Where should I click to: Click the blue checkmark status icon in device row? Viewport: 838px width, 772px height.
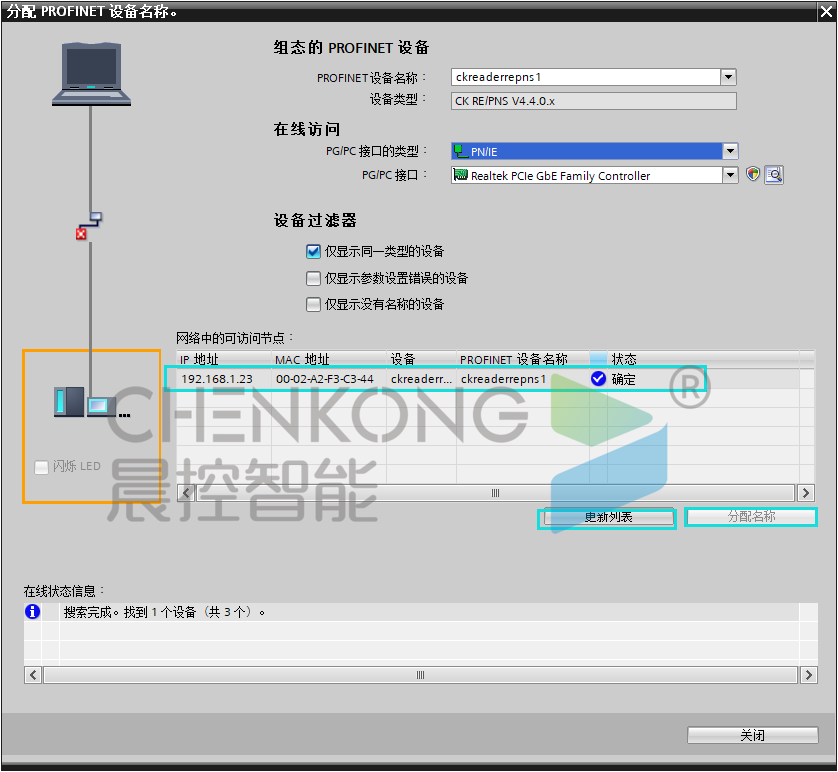[x=598, y=379]
